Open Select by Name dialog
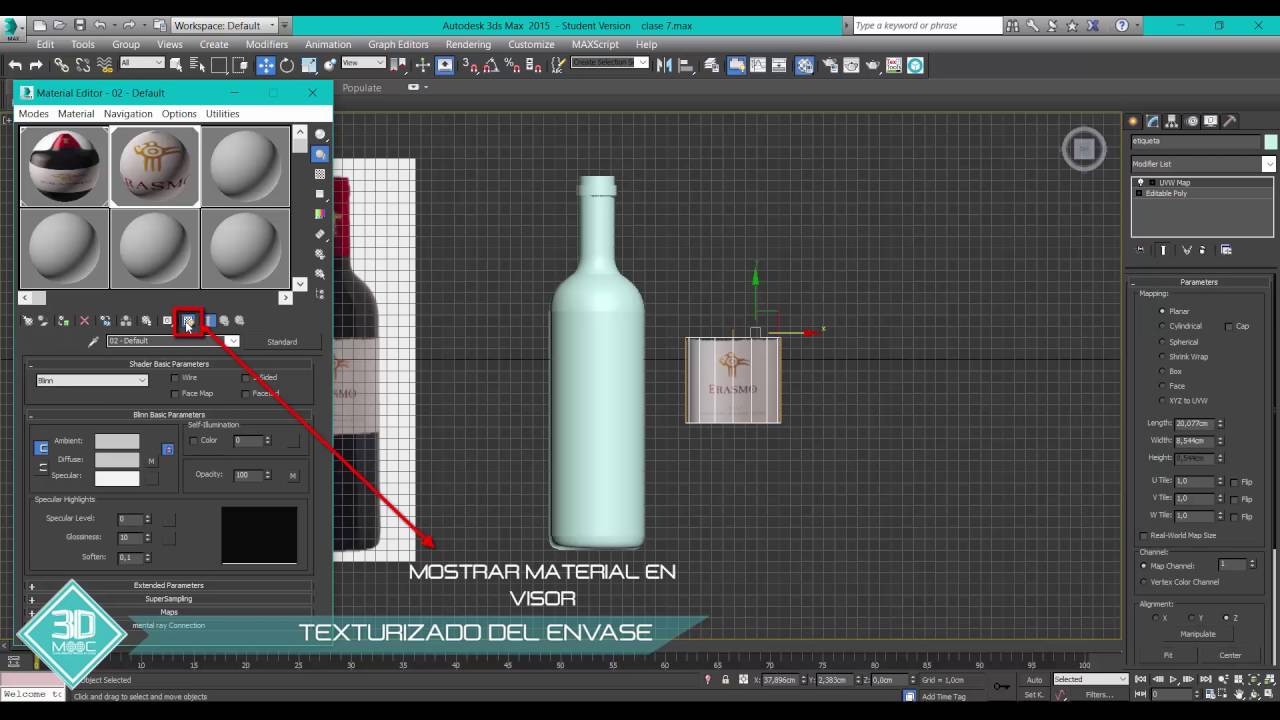1280x720 pixels. pos(197,65)
